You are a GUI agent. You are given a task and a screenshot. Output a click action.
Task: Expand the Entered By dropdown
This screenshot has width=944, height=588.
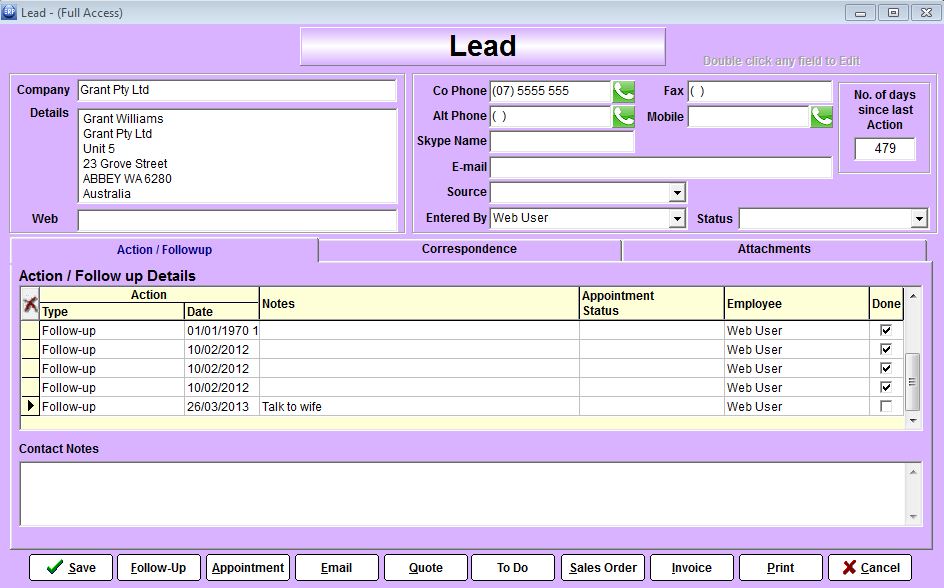point(677,218)
